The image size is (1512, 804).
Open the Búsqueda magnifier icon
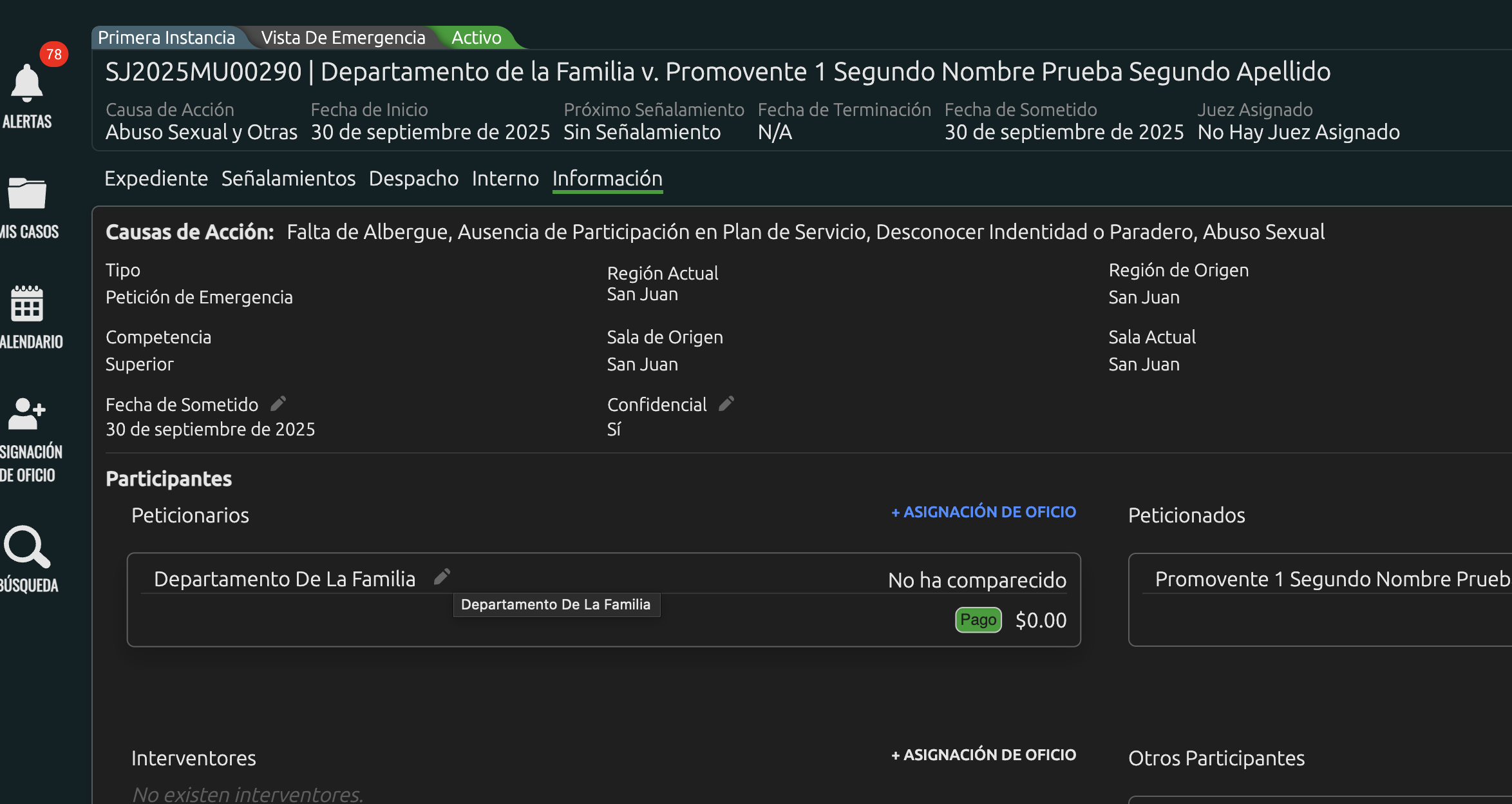(x=27, y=548)
